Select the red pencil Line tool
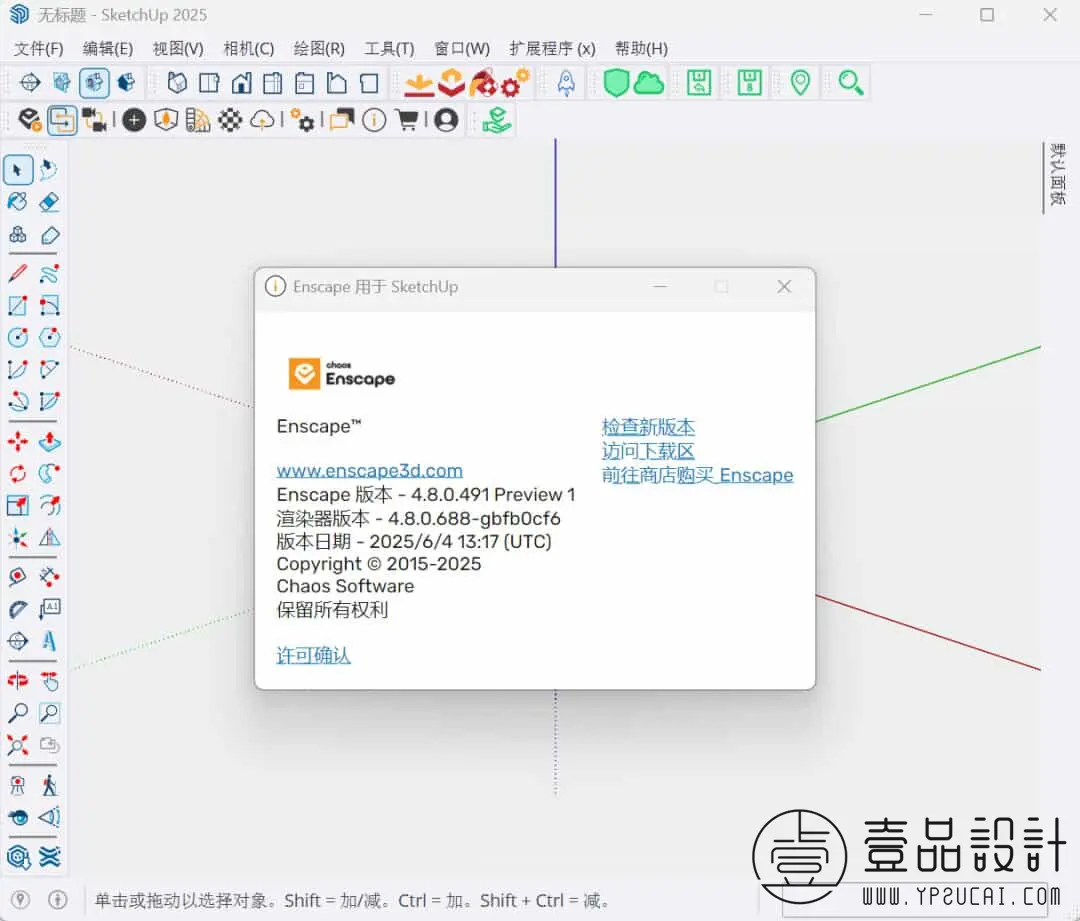1080x921 pixels. point(18,273)
